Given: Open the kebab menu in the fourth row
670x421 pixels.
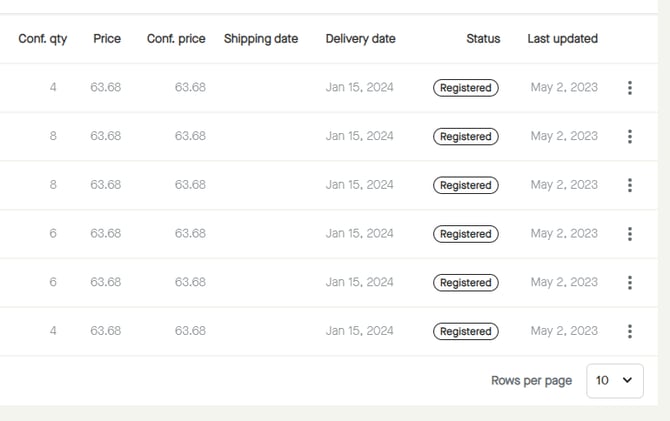Looking at the screenshot, I should [629, 234].
